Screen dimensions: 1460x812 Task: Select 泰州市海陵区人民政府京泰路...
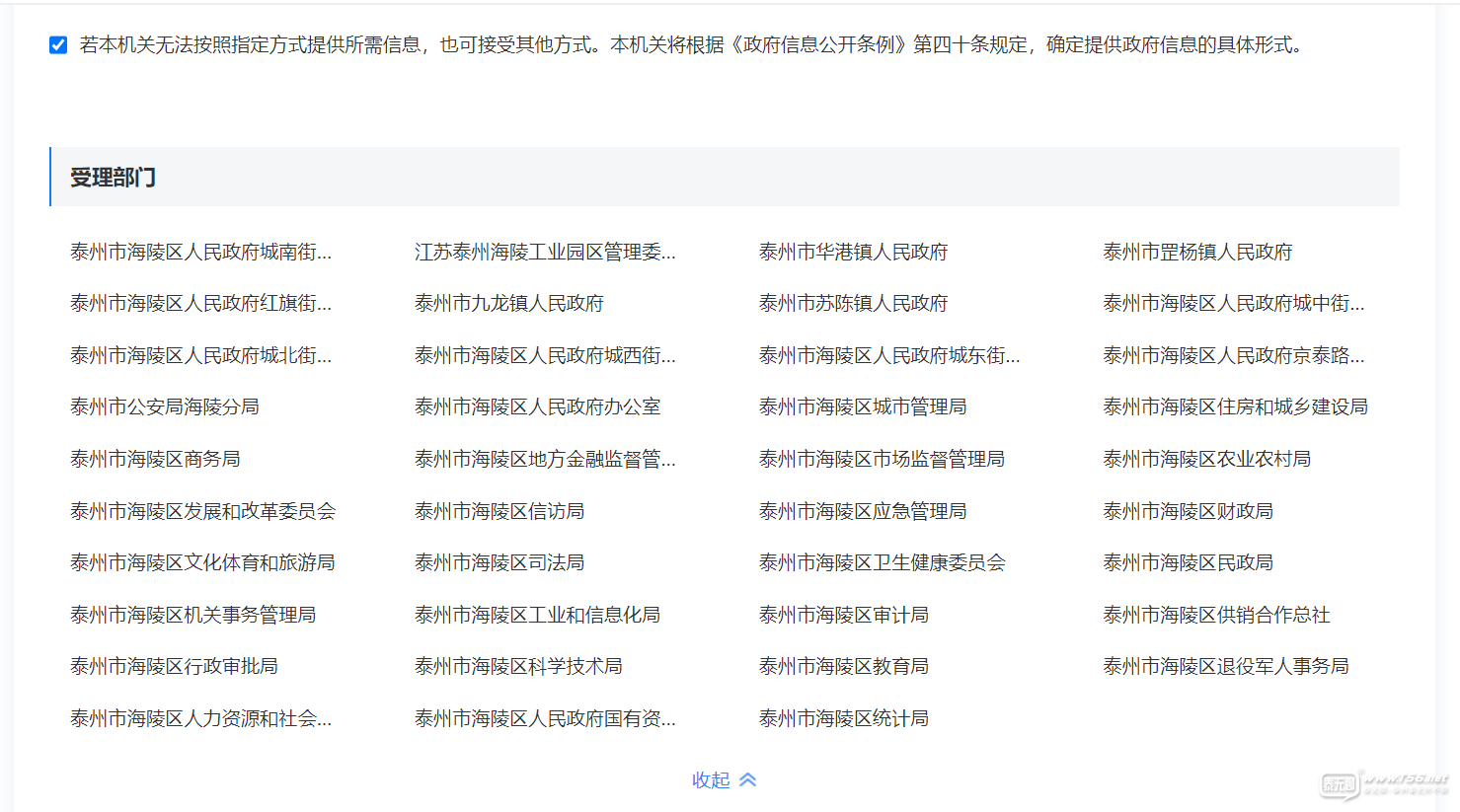pos(1234,356)
